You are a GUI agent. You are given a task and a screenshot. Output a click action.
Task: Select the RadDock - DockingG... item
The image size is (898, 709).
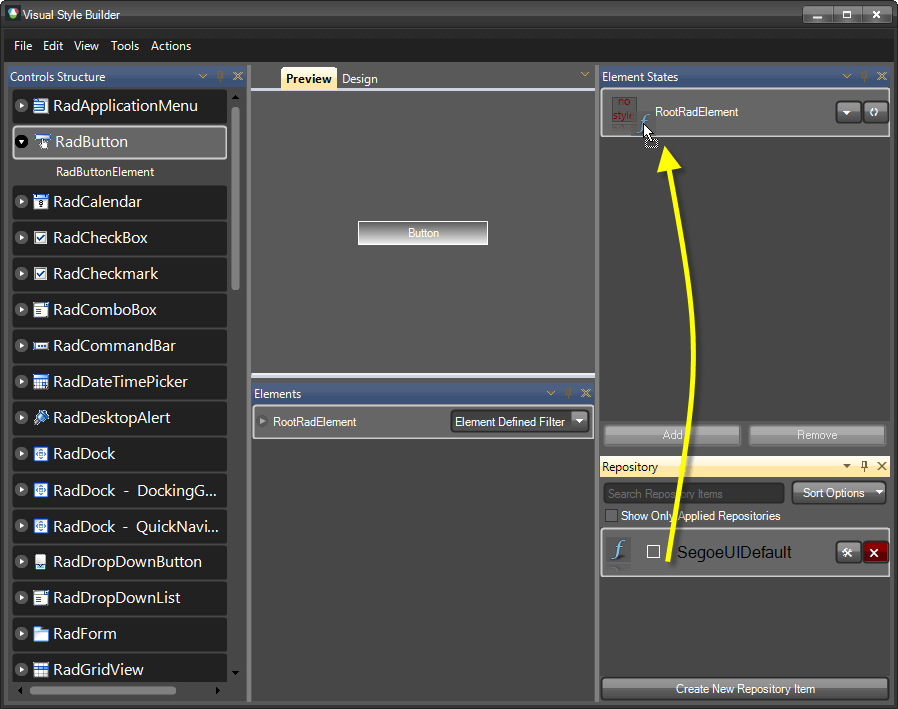coord(120,490)
